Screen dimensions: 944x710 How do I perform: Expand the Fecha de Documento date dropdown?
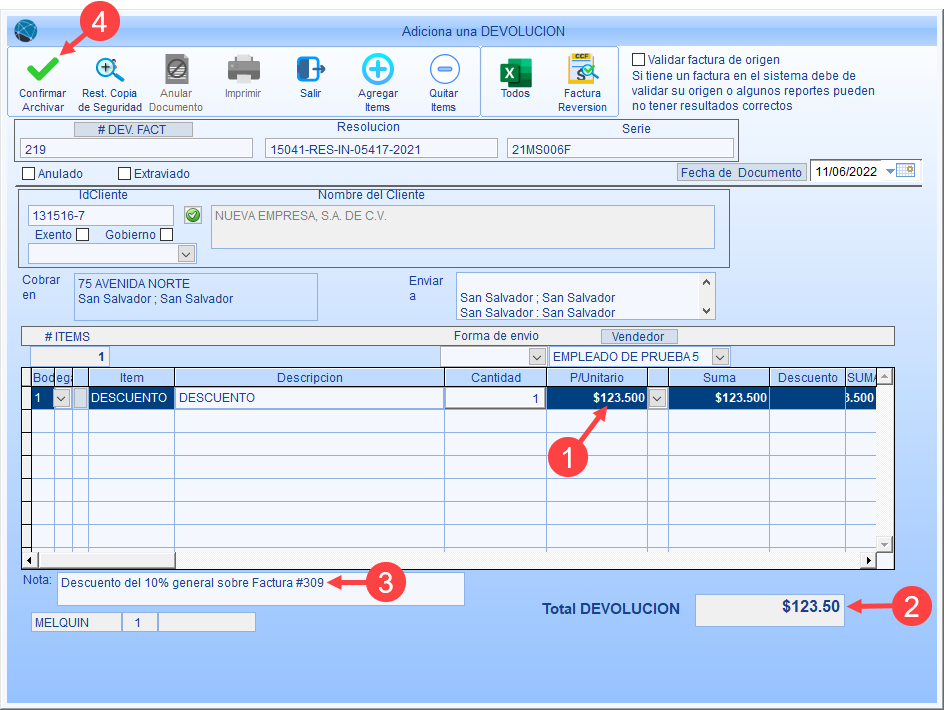point(890,172)
